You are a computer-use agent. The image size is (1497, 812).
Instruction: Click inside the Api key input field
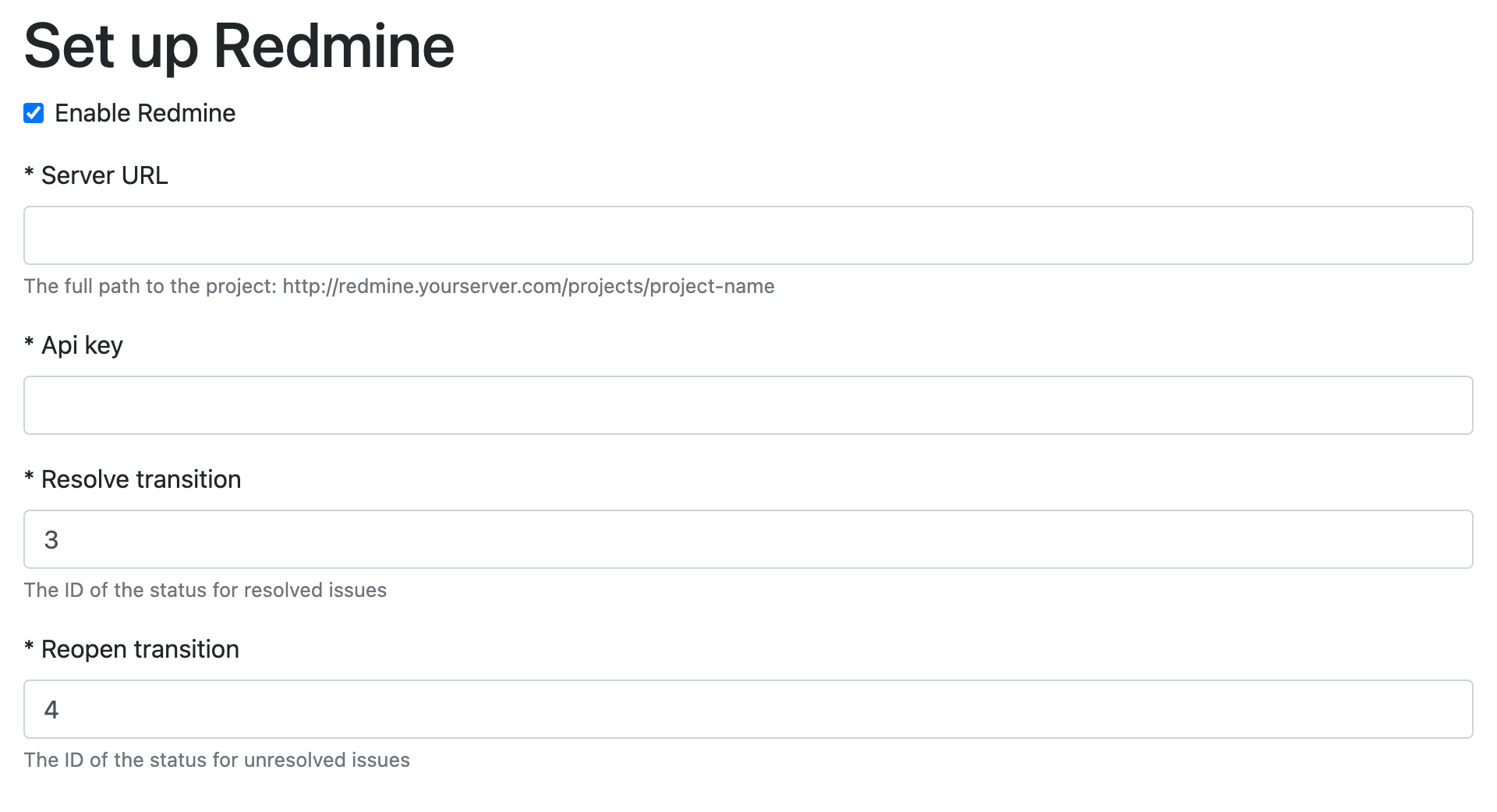point(748,404)
